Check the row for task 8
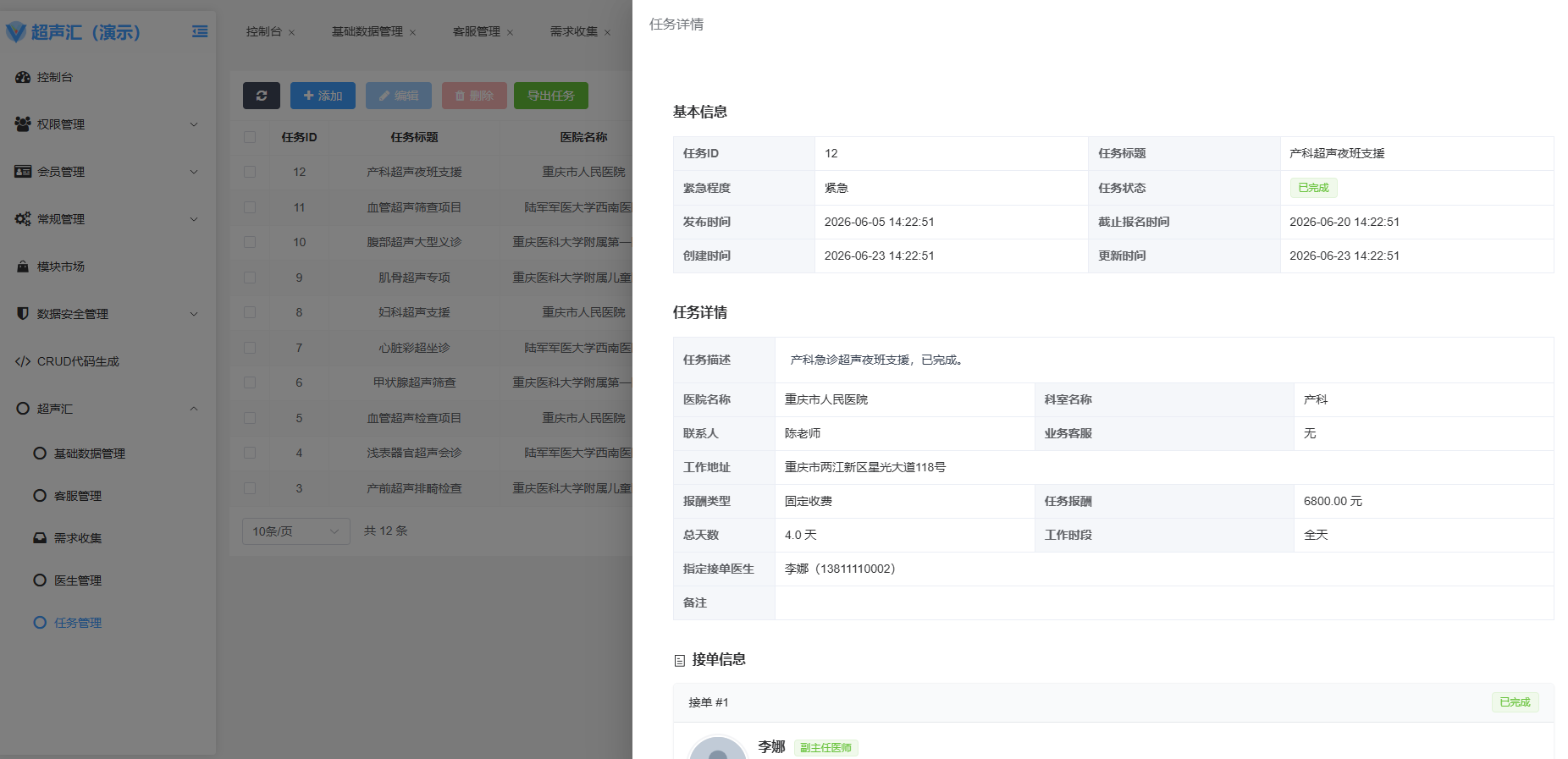This screenshot has height=759, width=1568. point(250,312)
